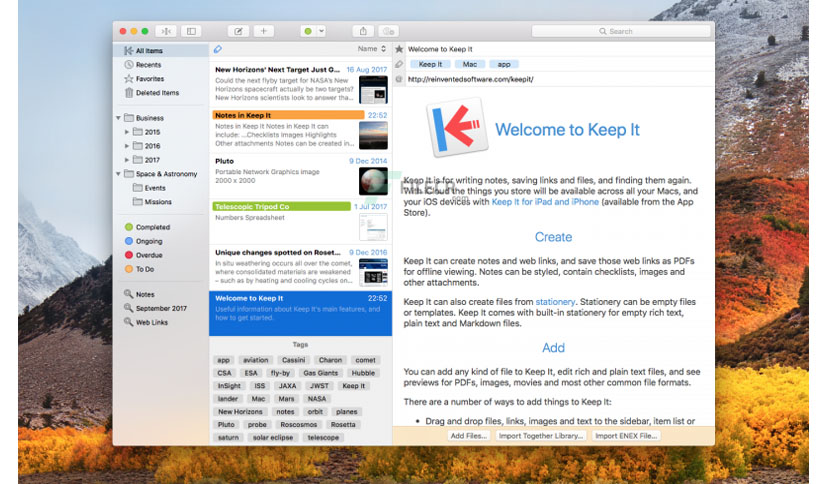Collapse Space & Astronomy folder triangle

point(118,174)
